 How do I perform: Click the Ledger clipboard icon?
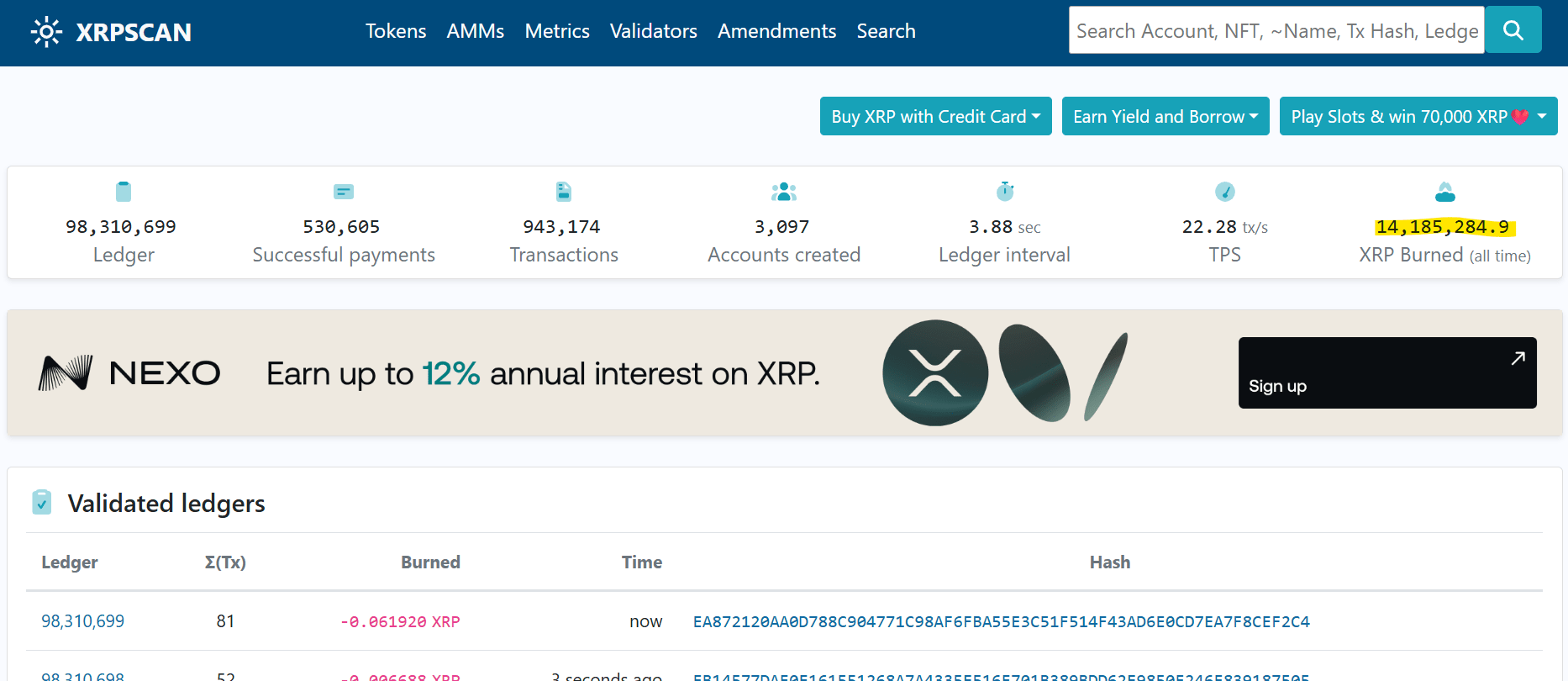pos(124,192)
